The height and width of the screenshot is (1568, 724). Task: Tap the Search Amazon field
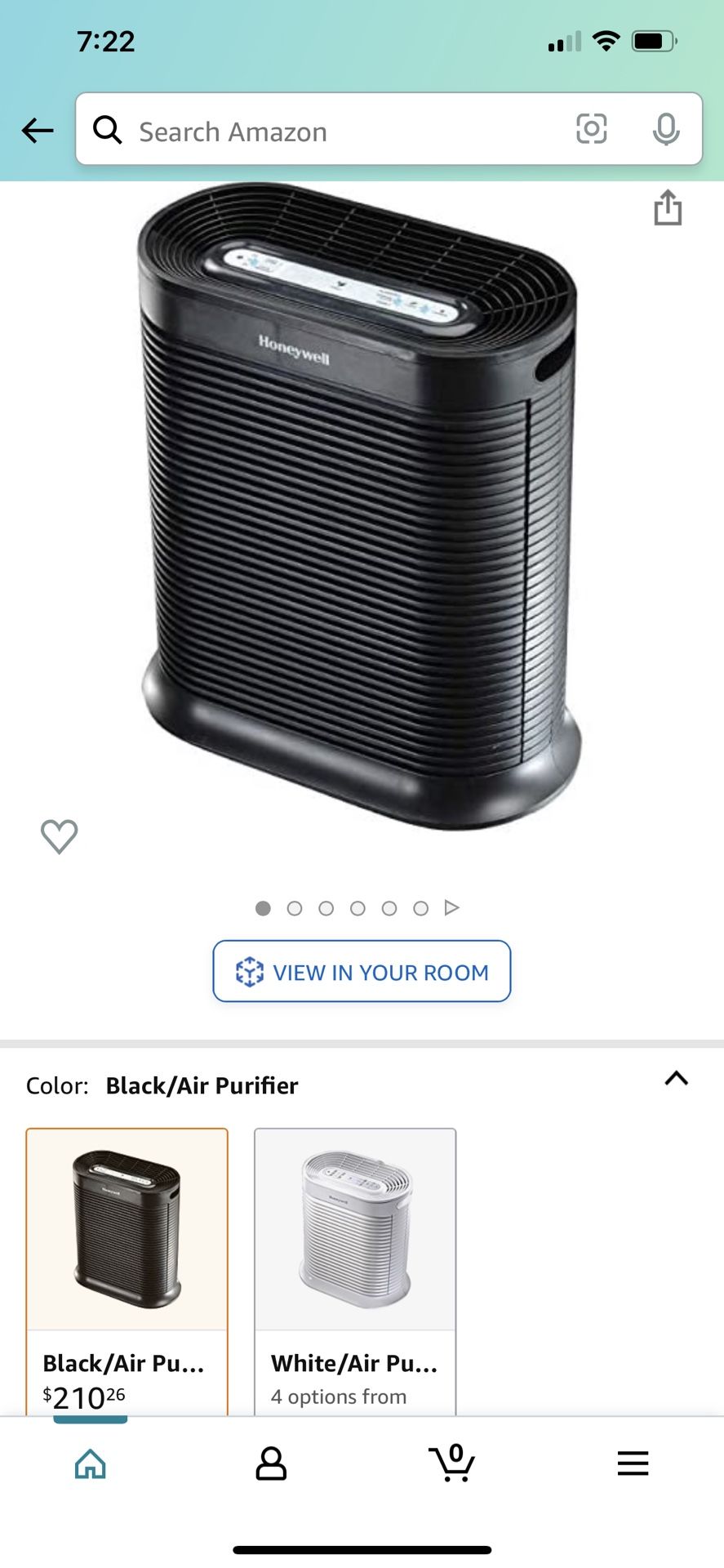[389, 129]
